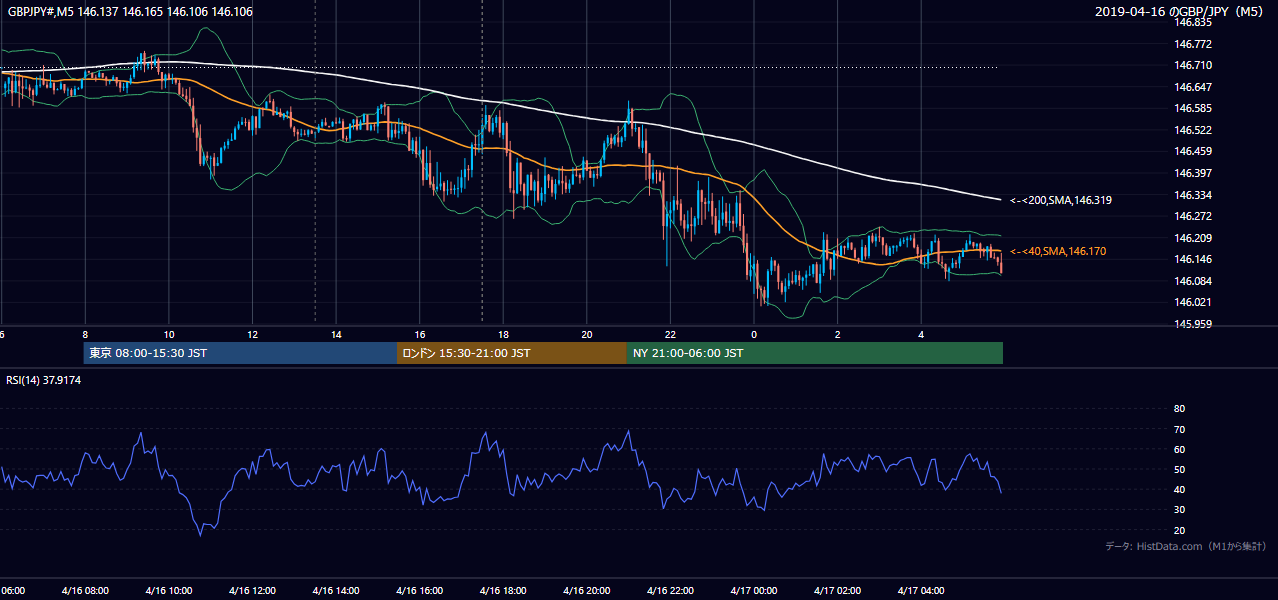Select the NY 21:00-06:00 JST session bar
The height and width of the screenshot is (600, 1278).
pyautogui.click(x=815, y=353)
